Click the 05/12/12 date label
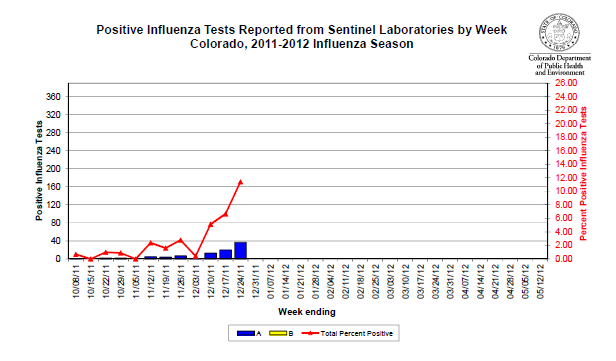 point(541,281)
